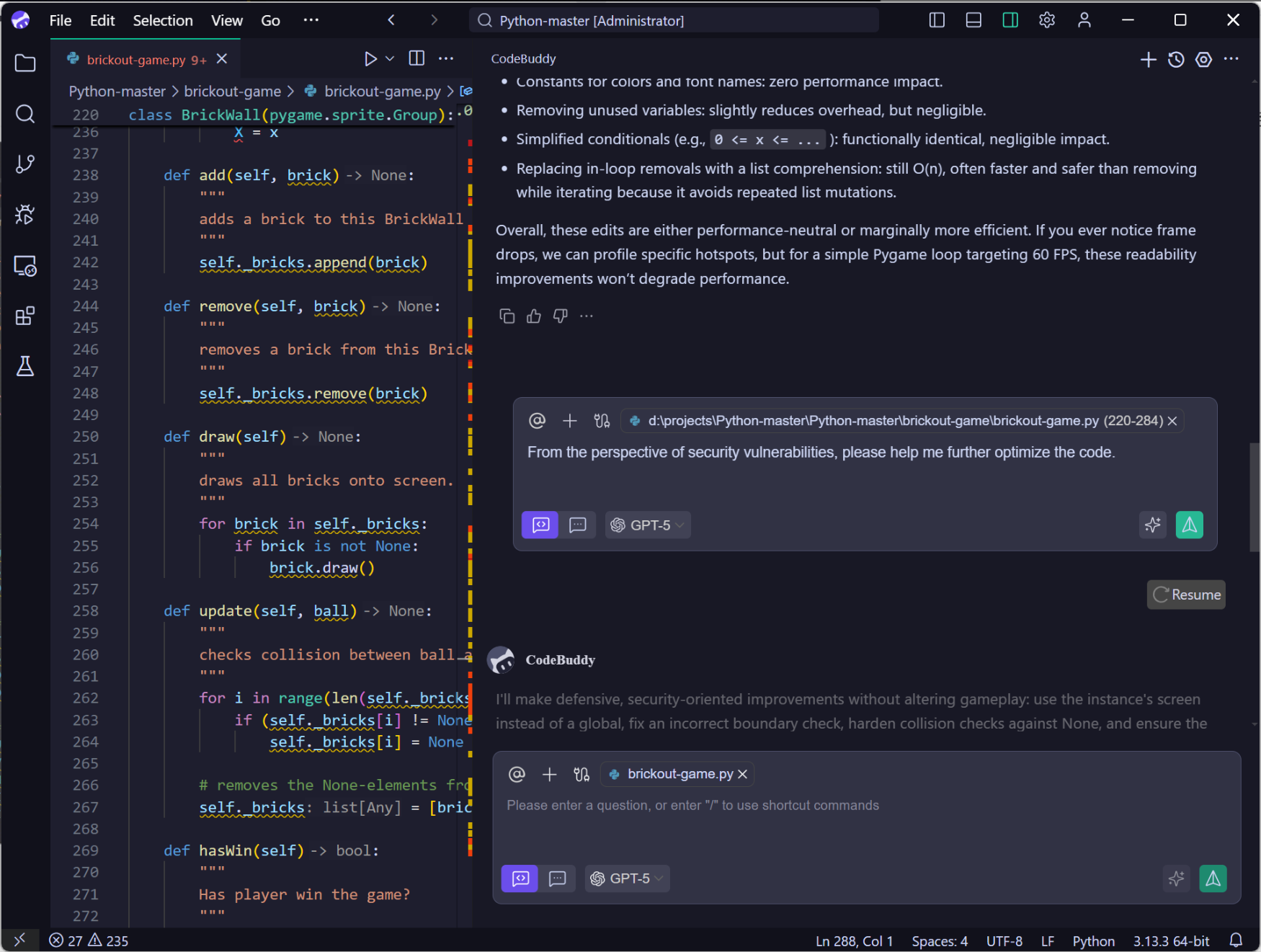Switch to chat mode in the input box
Image resolution: width=1261 pixels, height=952 pixels.
pos(558,878)
